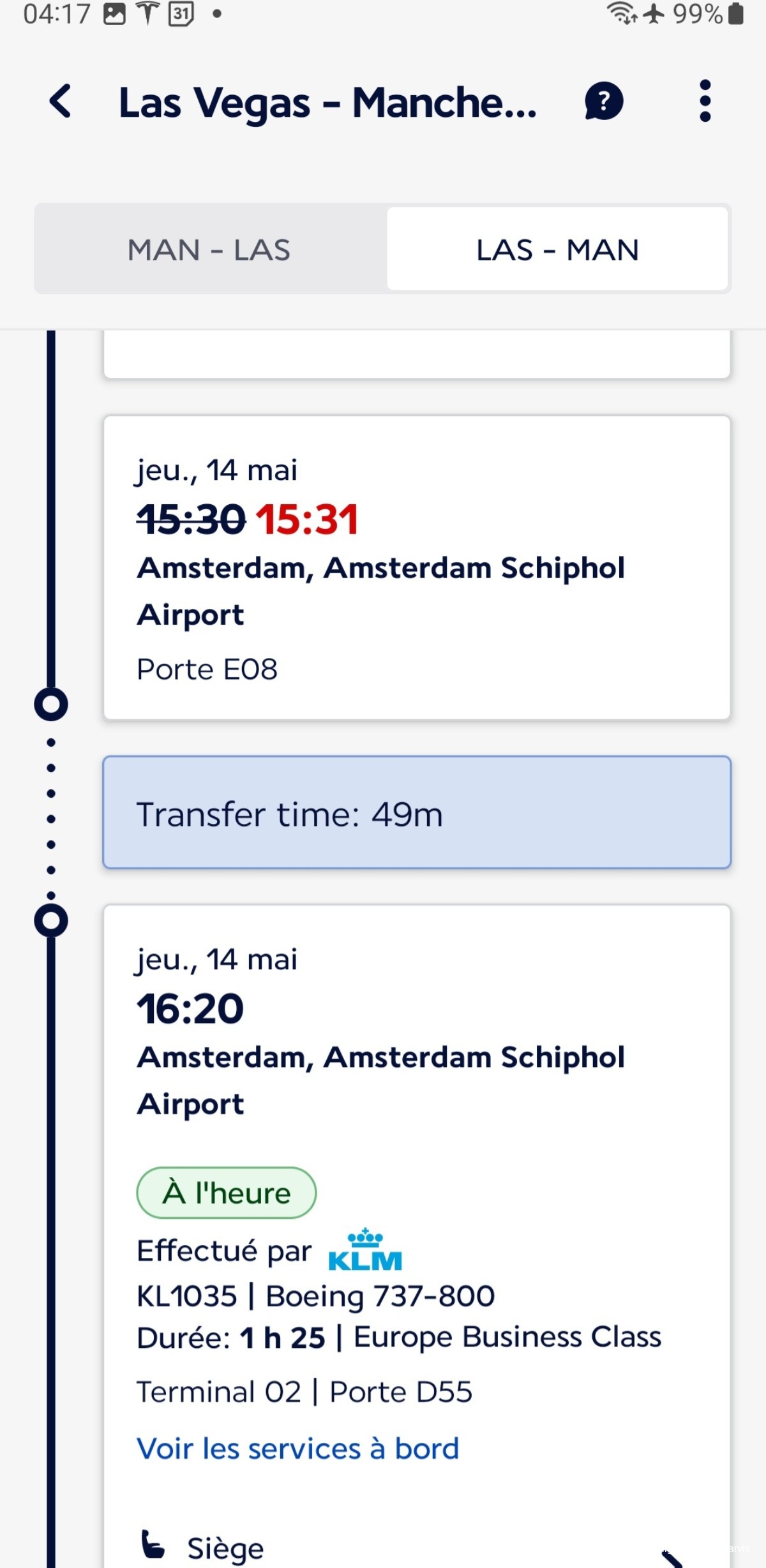Open Voir les services à bord link
This screenshot has height=1568, width=766.
coord(298,1448)
